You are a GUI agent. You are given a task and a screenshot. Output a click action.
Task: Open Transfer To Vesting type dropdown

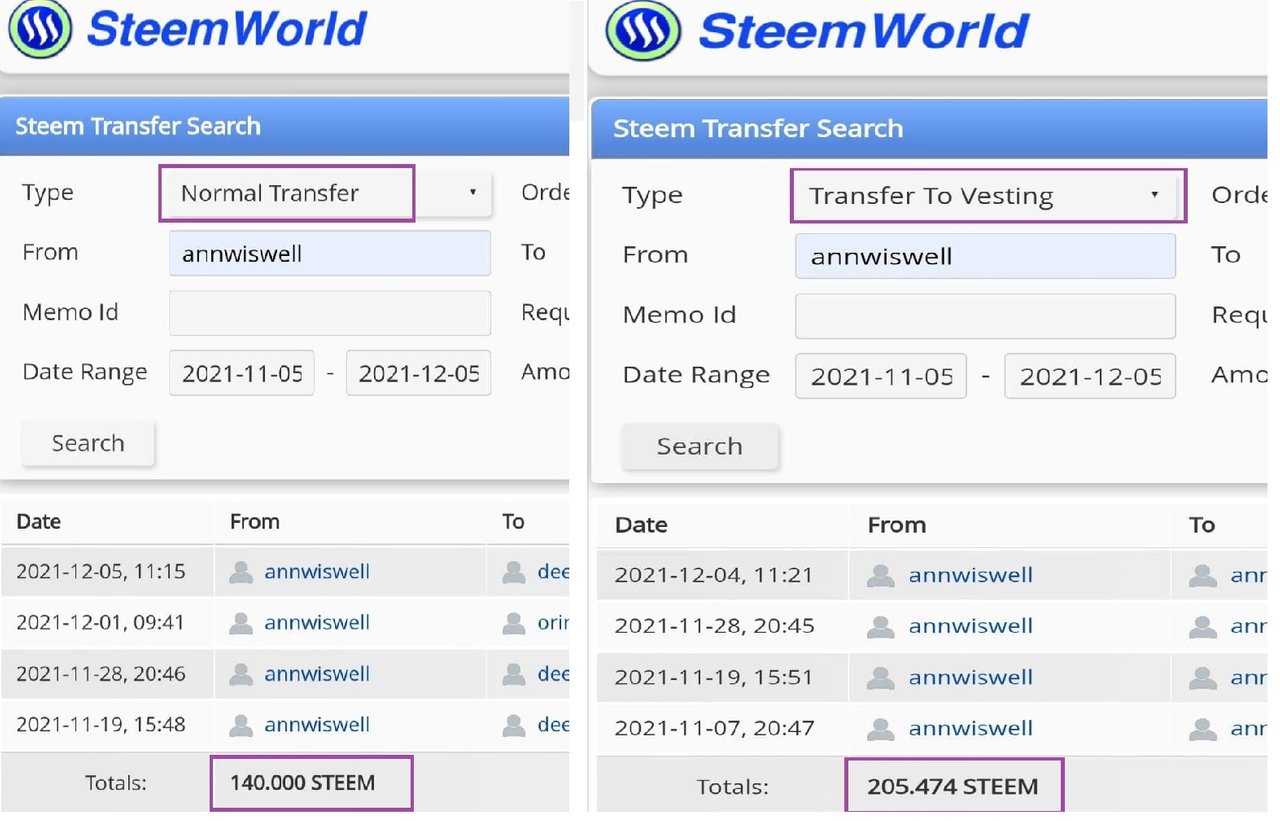click(985, 196)
